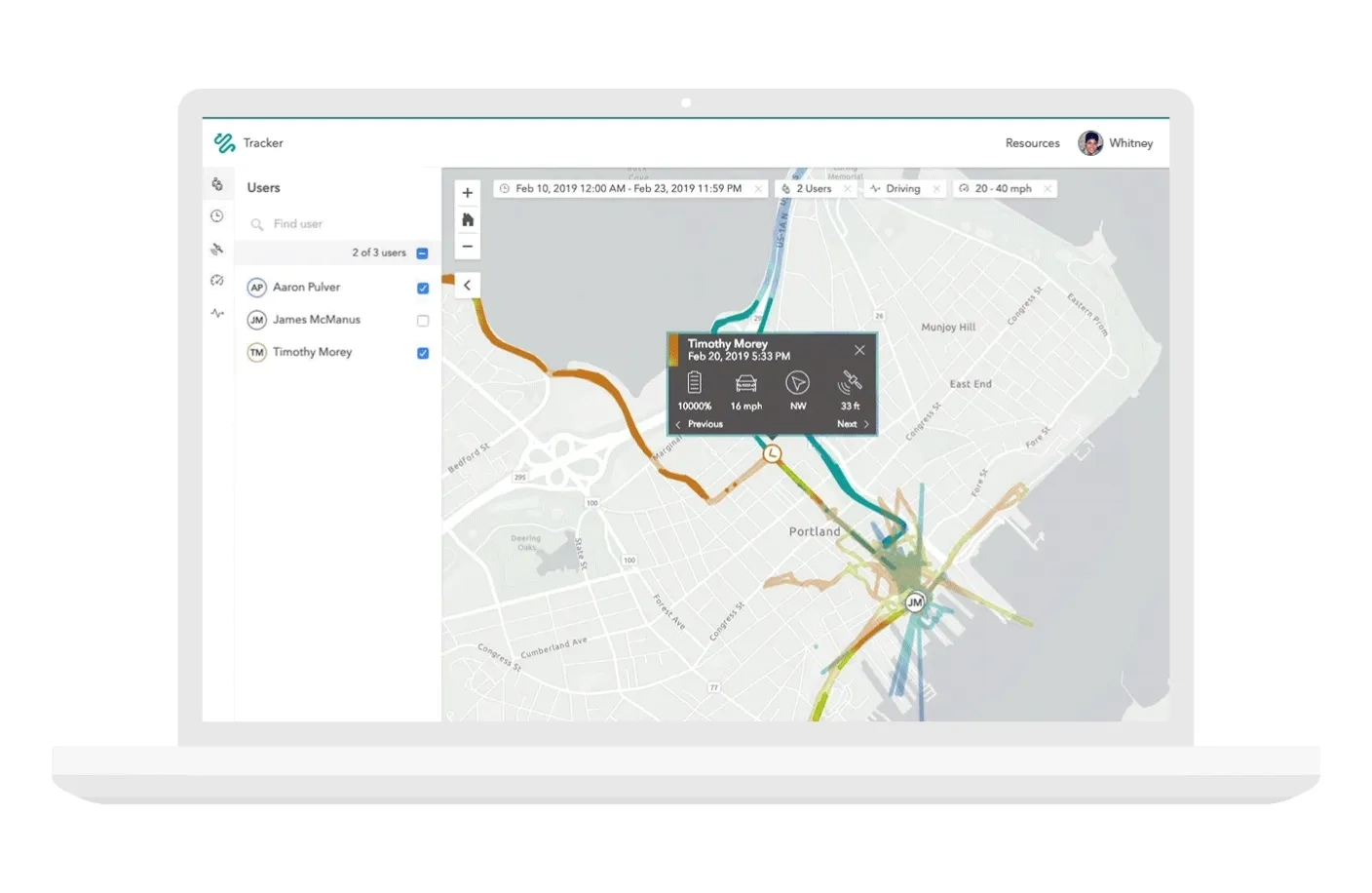Select the Users panel icon in sidebar
This screenshot has height=893, width=1372.
(x=217, y=183)
